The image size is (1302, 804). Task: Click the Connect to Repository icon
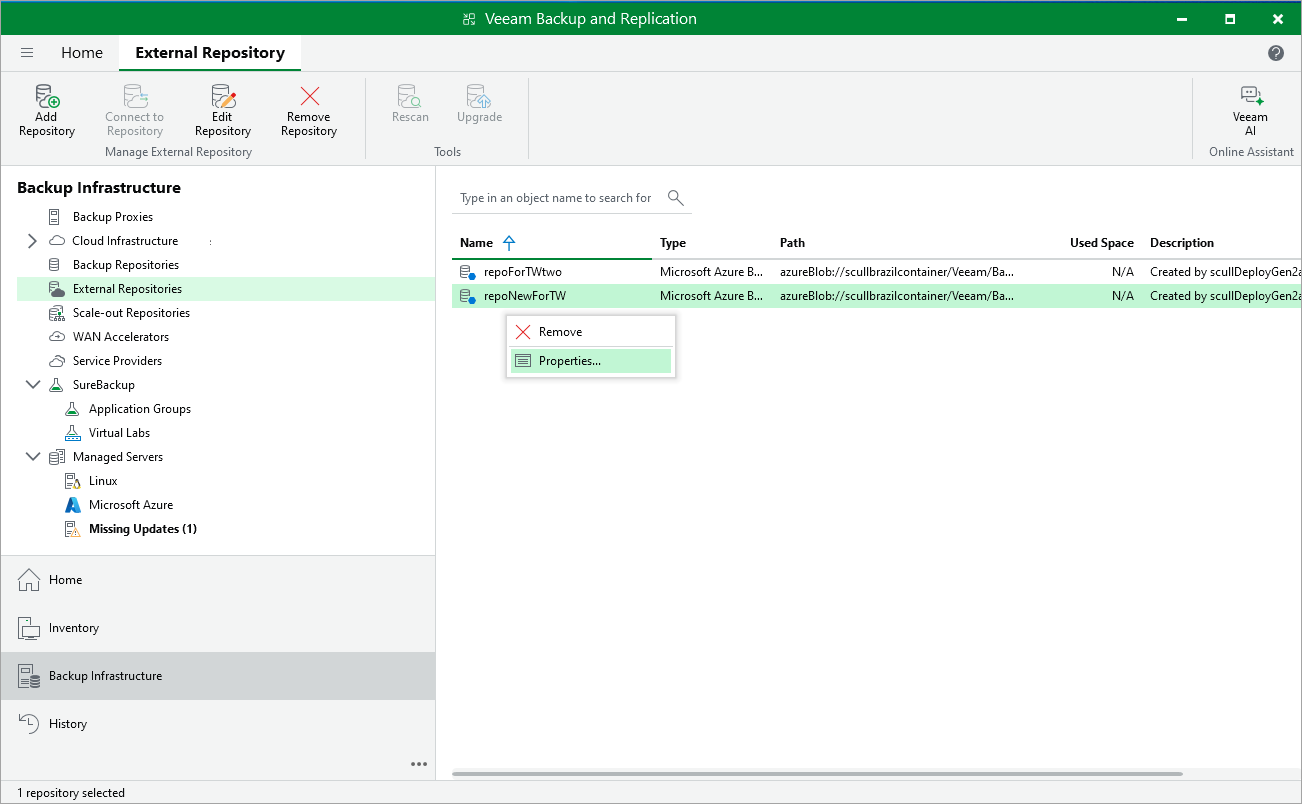click(x=135, y=97)
